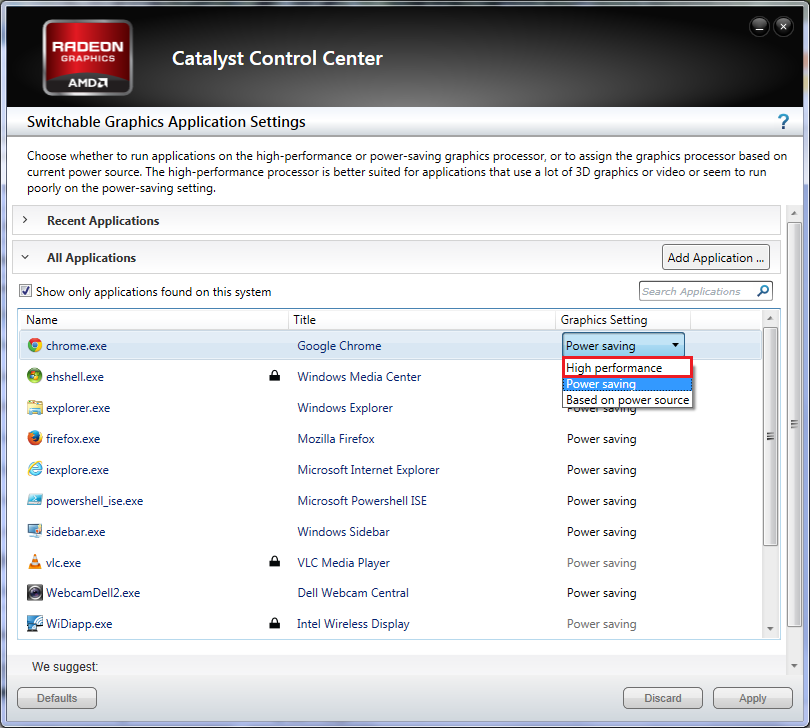This screenshot has height=728, width=810.
Task: Click the Internet Explorer icon beside iexplore.exe
Action: tap(35, 469)
